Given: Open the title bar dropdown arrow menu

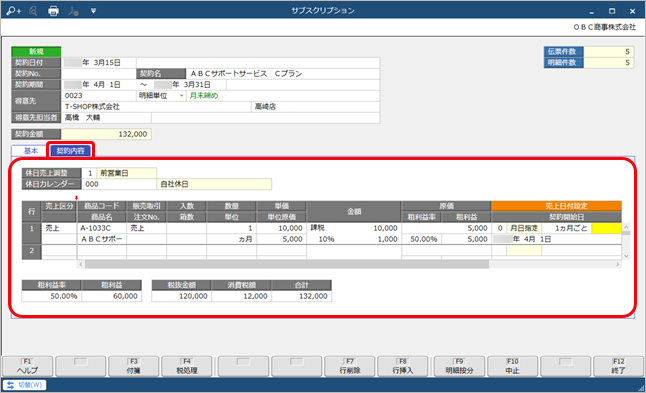Looking at the screenshot, I should pos(94,11).
